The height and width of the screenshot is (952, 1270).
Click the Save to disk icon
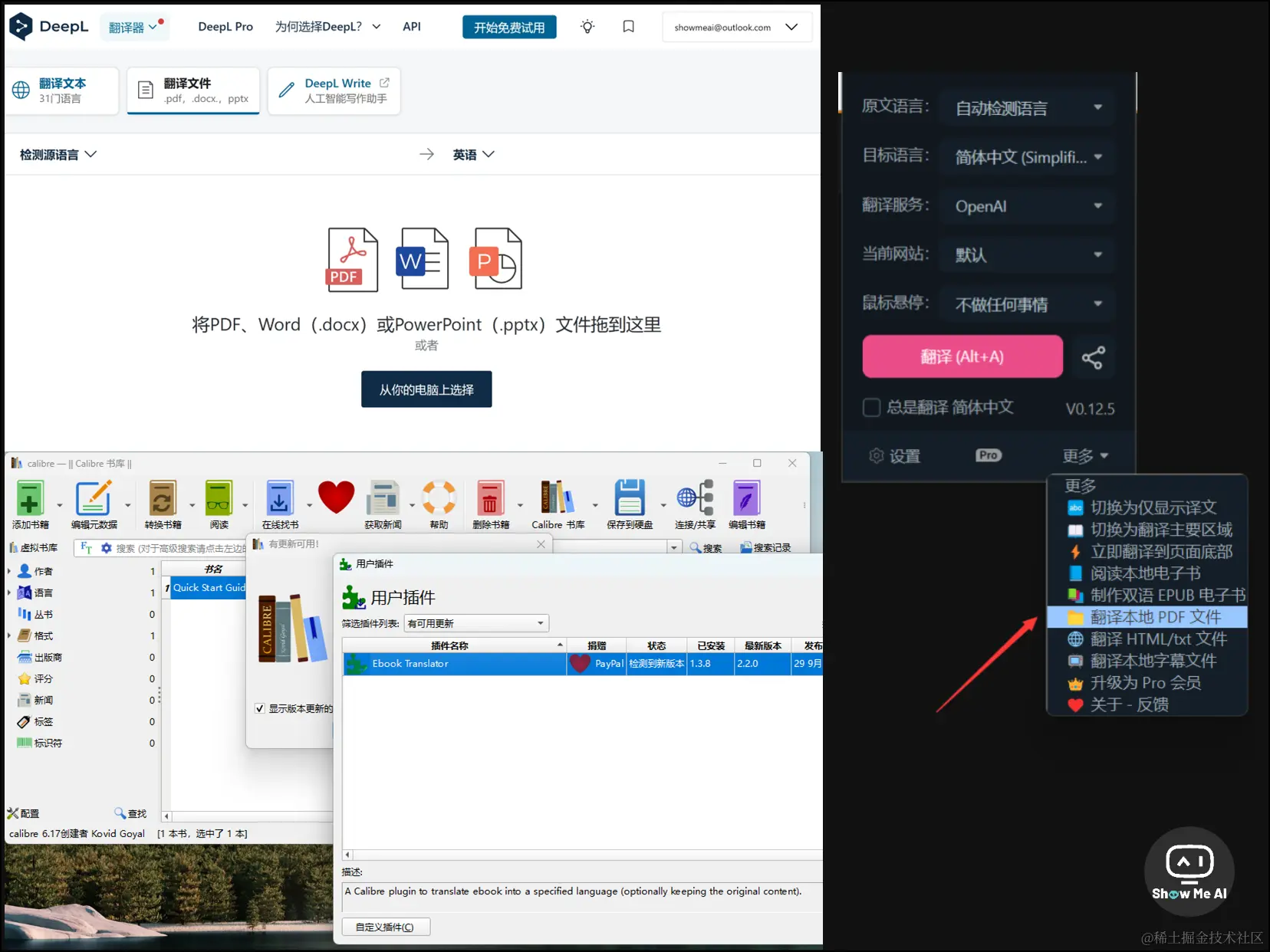tap(630, 498)
